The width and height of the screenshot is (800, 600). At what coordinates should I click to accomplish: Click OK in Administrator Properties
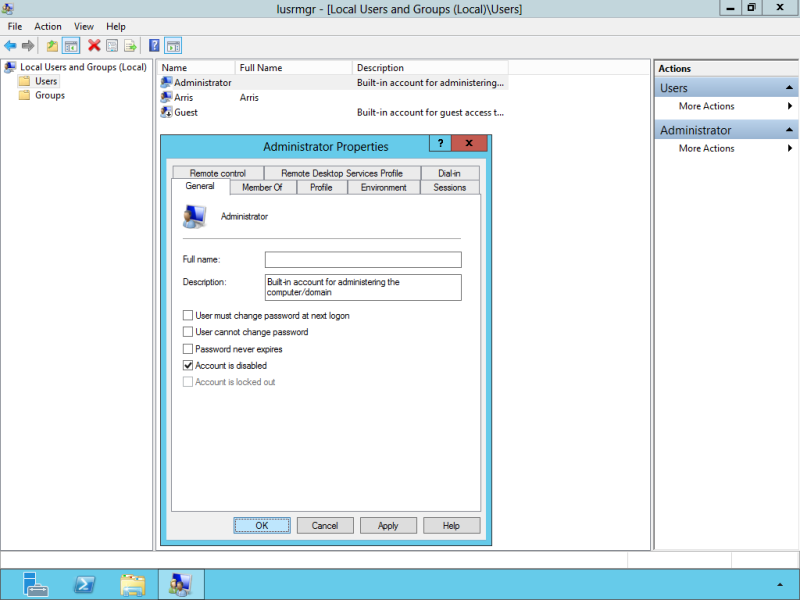262,526
